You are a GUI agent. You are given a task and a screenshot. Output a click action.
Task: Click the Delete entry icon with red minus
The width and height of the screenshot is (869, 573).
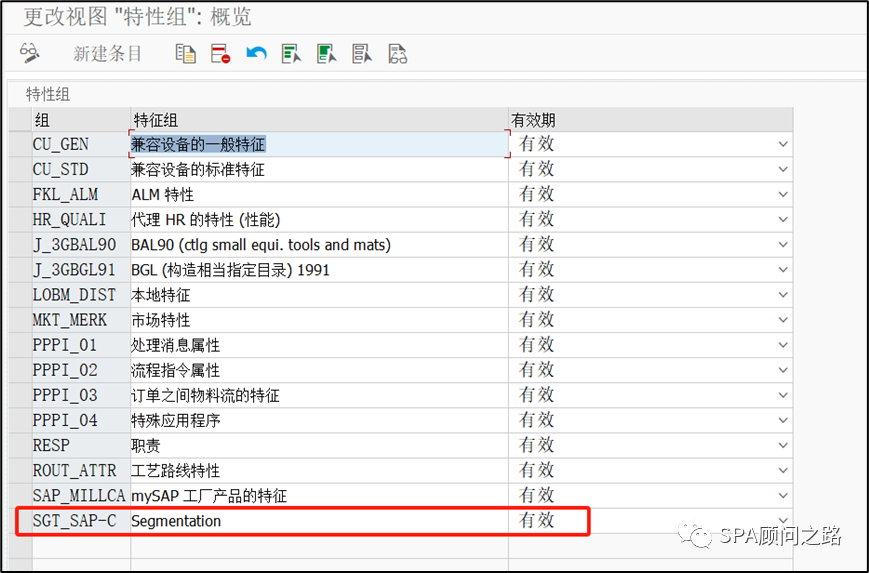tap(221, 54)
